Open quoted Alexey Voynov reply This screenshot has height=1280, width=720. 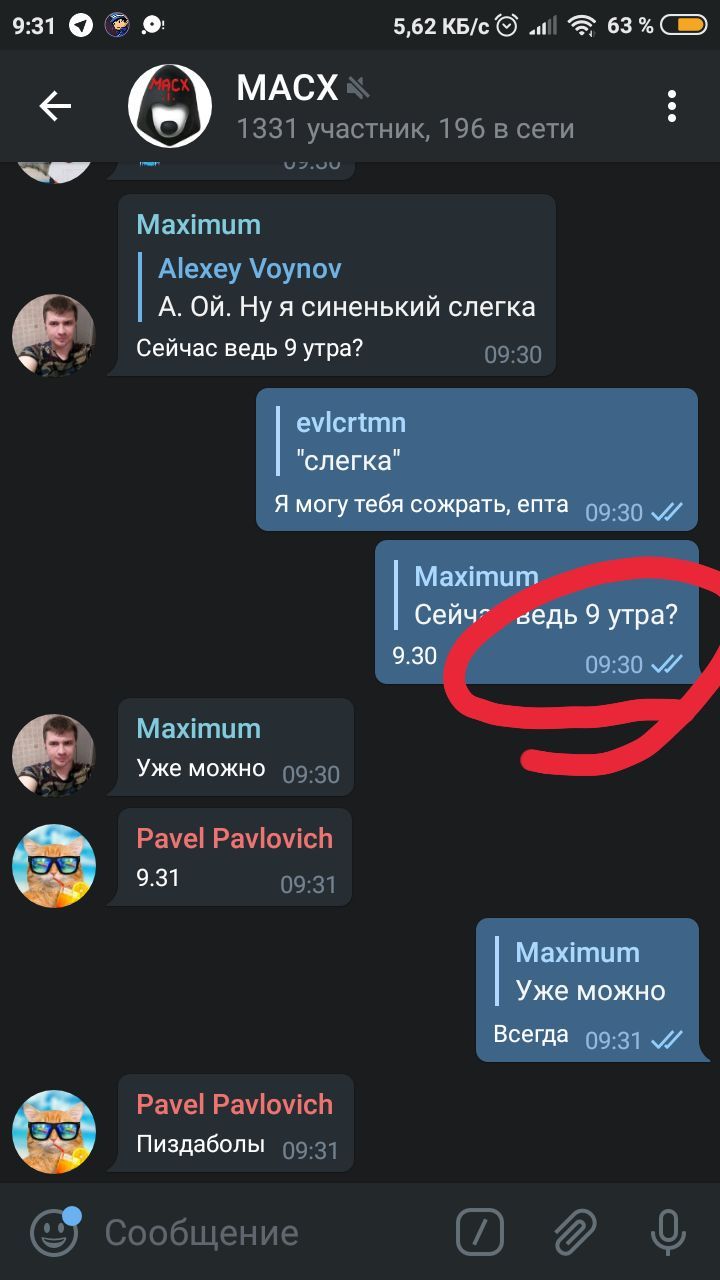pos(345,287)
